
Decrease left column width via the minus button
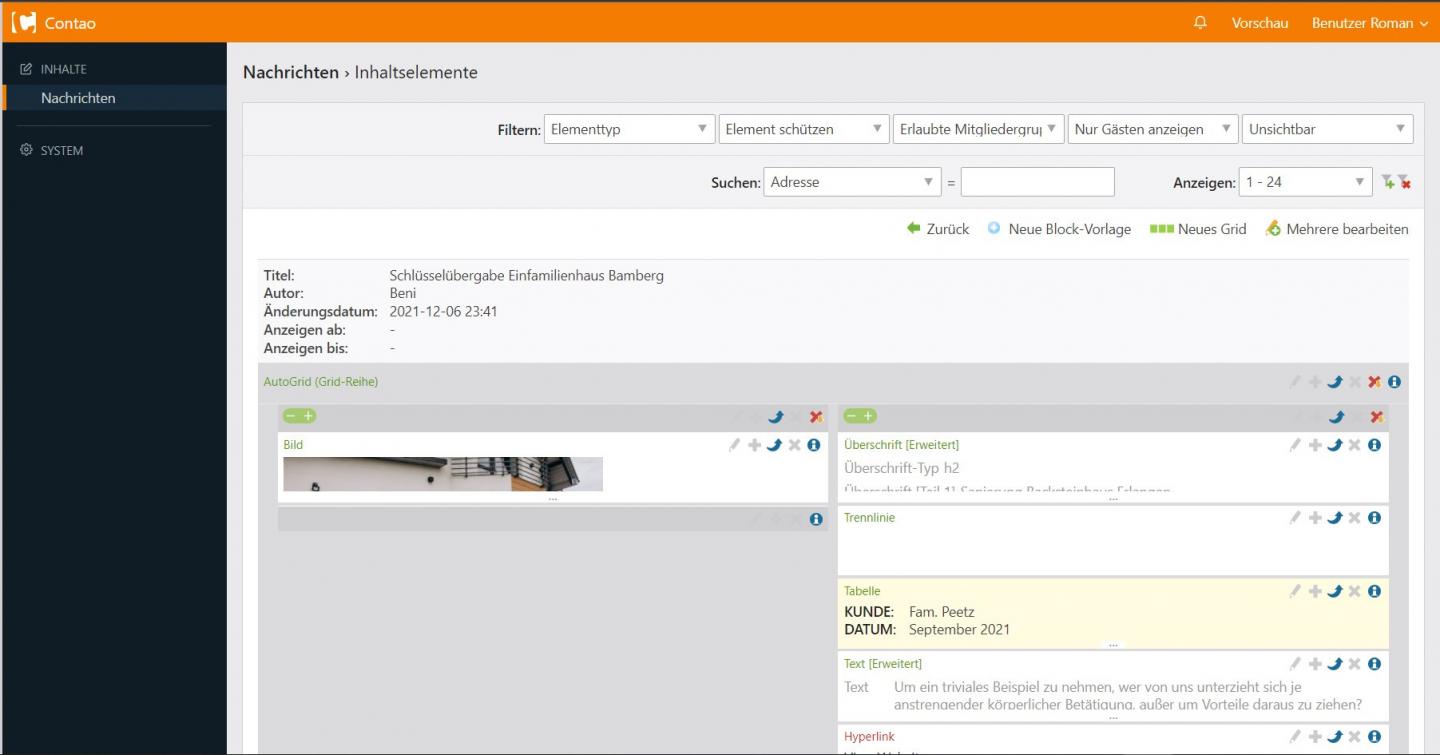291,416
